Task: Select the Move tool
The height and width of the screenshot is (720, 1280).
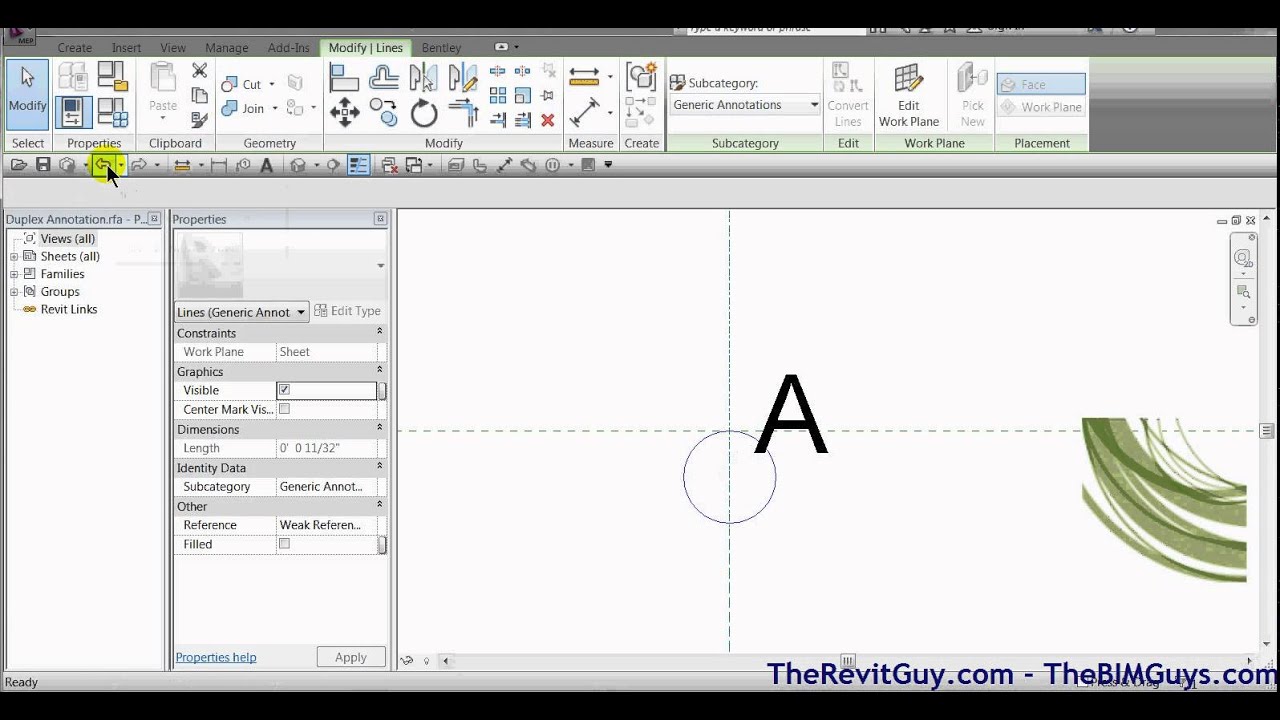Action: coord(344,113)
